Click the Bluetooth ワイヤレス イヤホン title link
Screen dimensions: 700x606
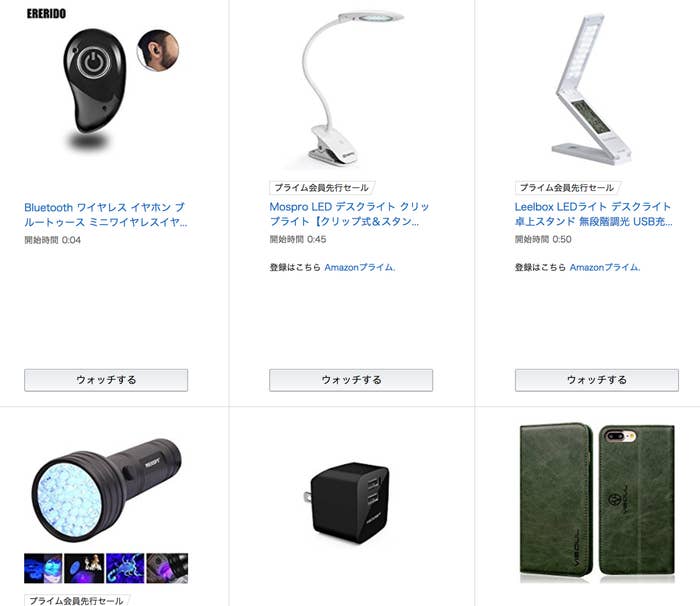(106, 215)
